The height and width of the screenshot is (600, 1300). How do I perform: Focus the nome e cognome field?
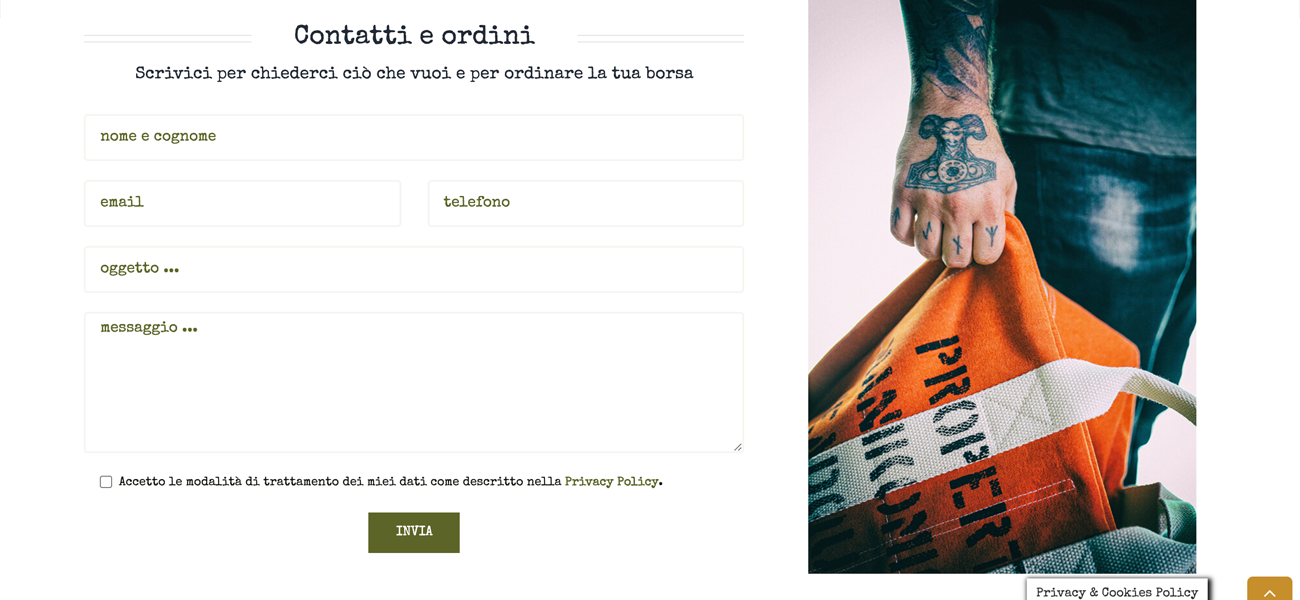[414, 137]
